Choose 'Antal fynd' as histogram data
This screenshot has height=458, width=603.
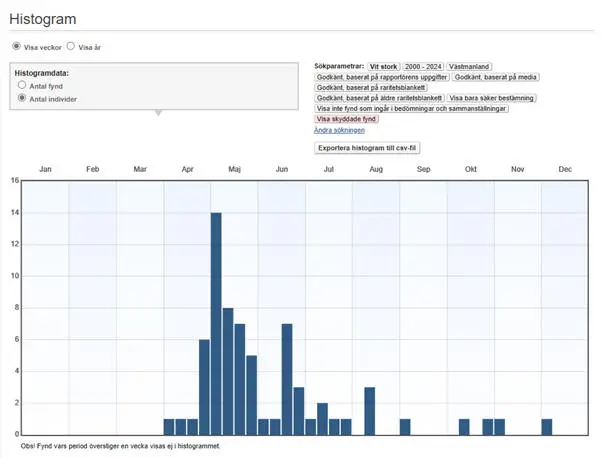[22, 86]
